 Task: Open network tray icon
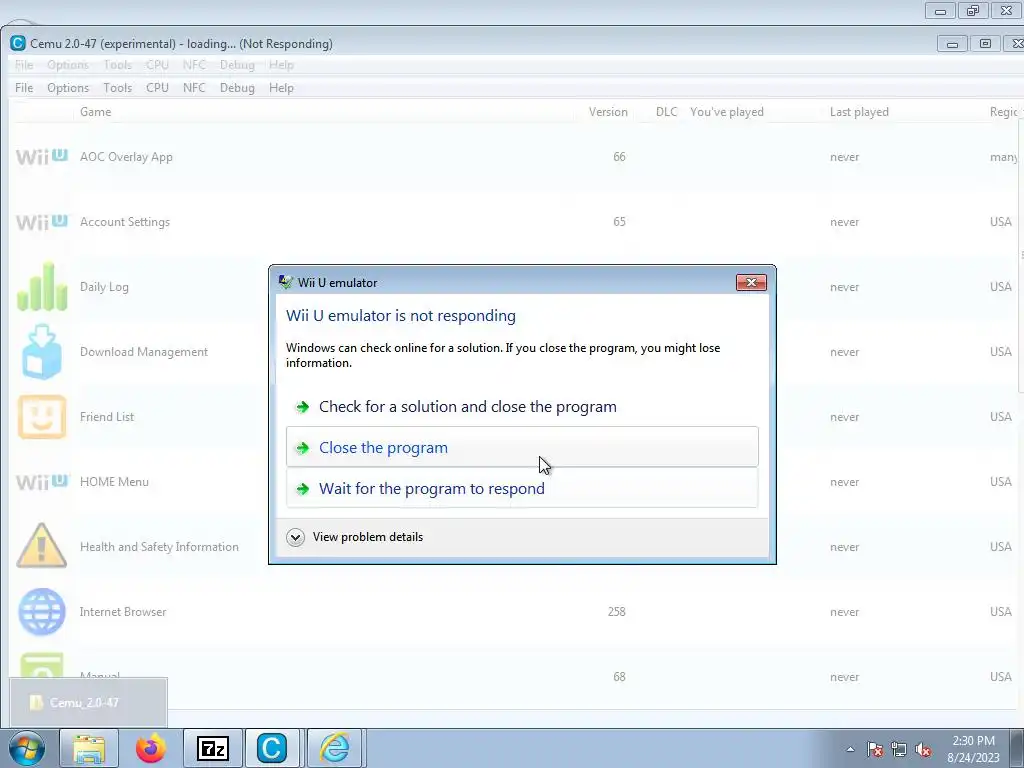[899, 749]
